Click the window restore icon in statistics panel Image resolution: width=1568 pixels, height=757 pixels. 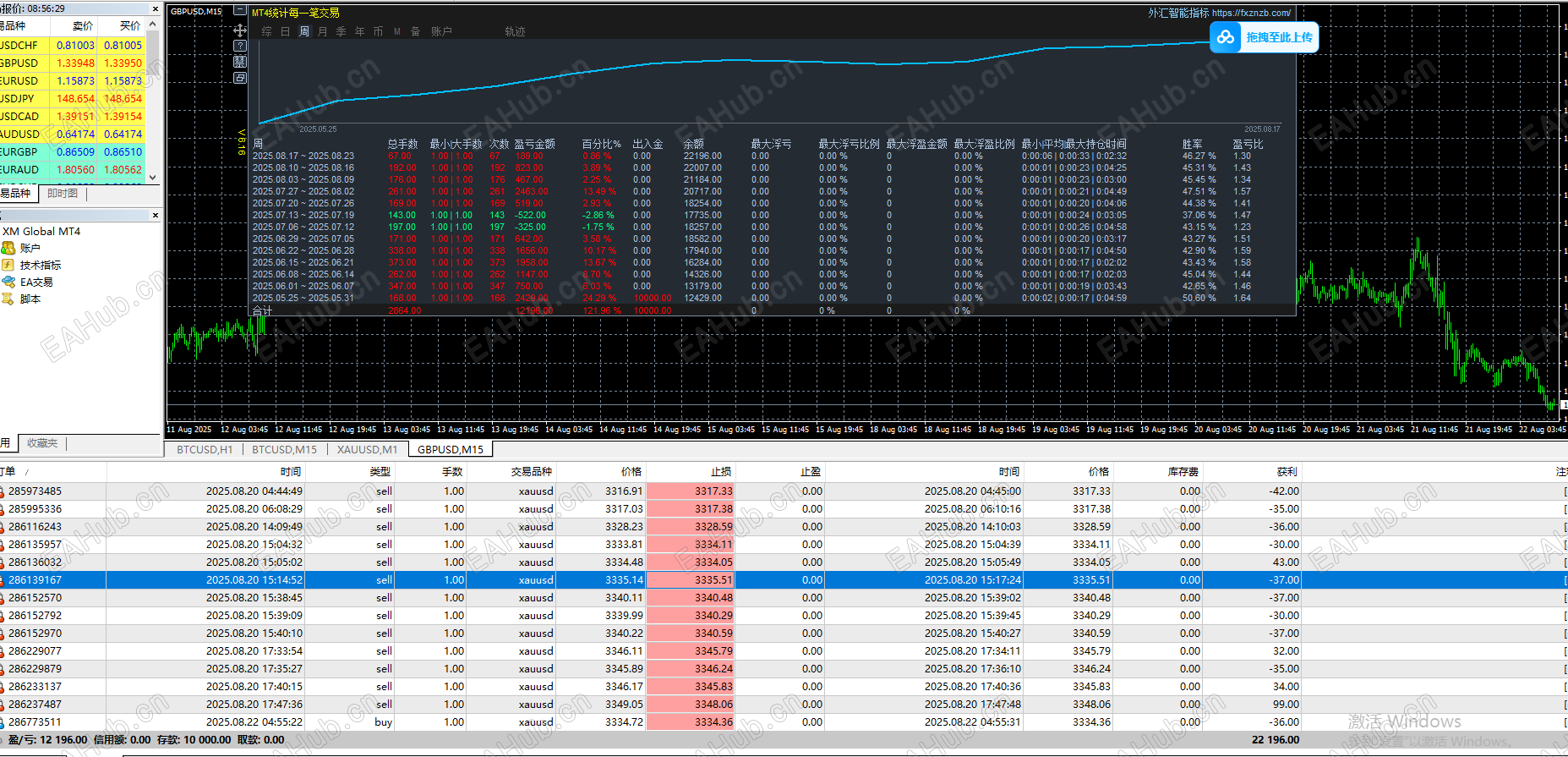click(240, 78)
